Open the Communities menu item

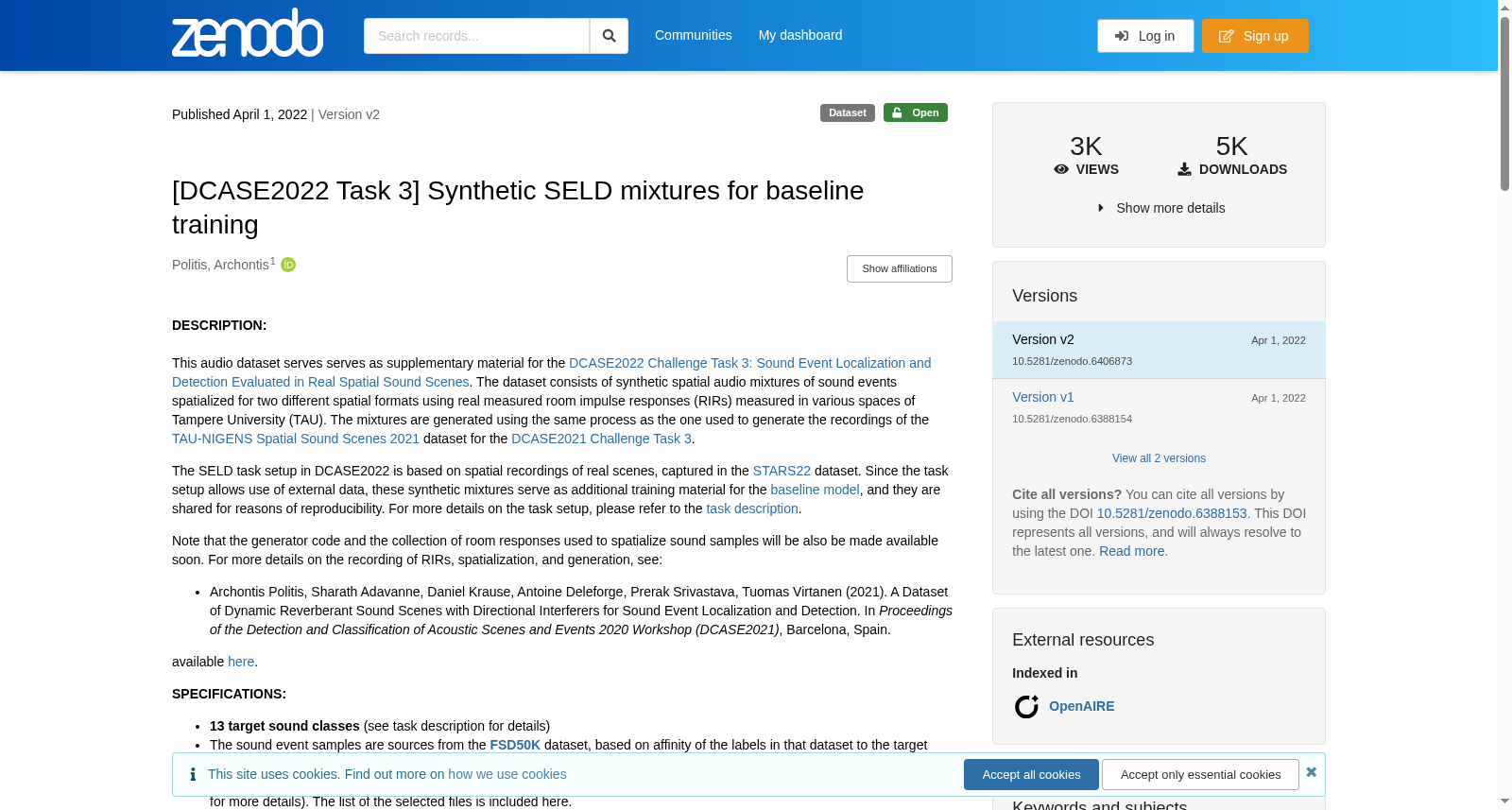(x=694, y=35)
